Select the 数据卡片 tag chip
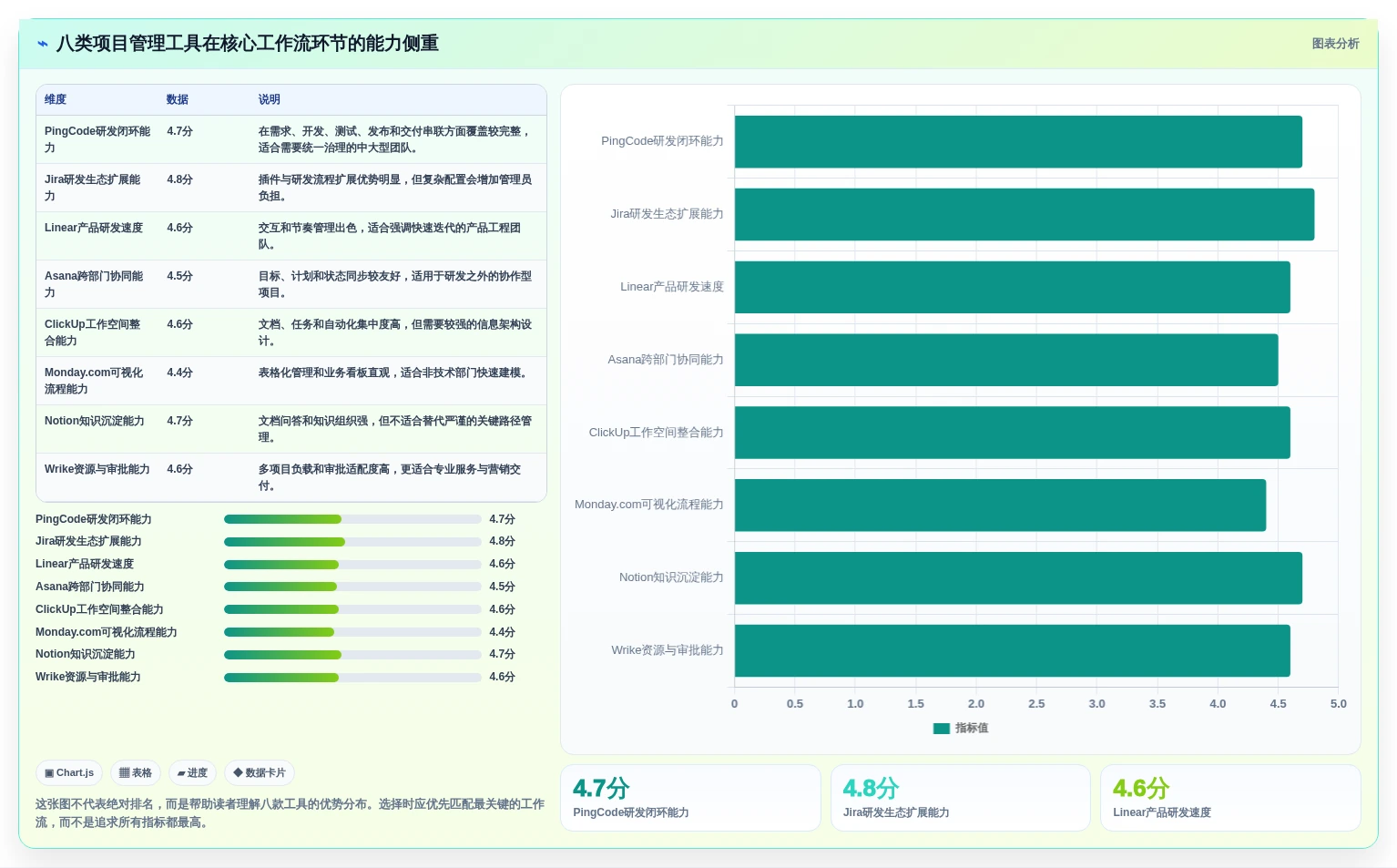1397x868 pixels. click(x=260, y=772)
